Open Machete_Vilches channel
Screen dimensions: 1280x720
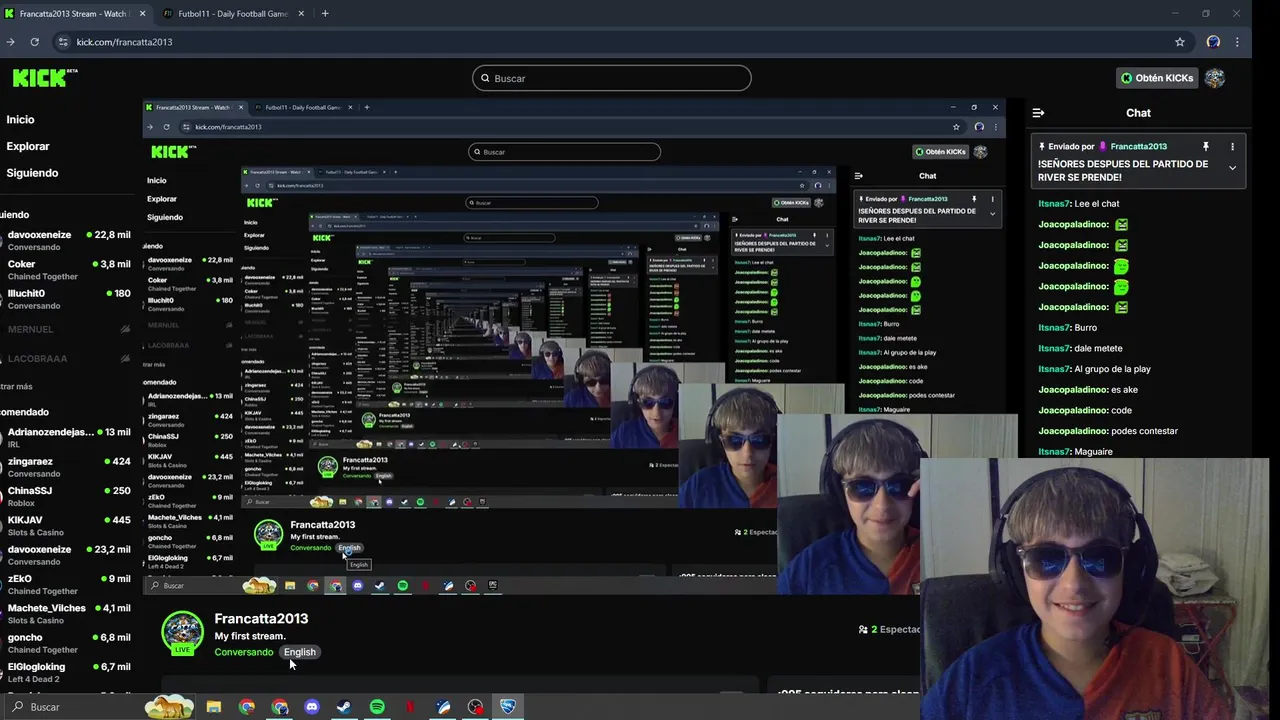65,613
